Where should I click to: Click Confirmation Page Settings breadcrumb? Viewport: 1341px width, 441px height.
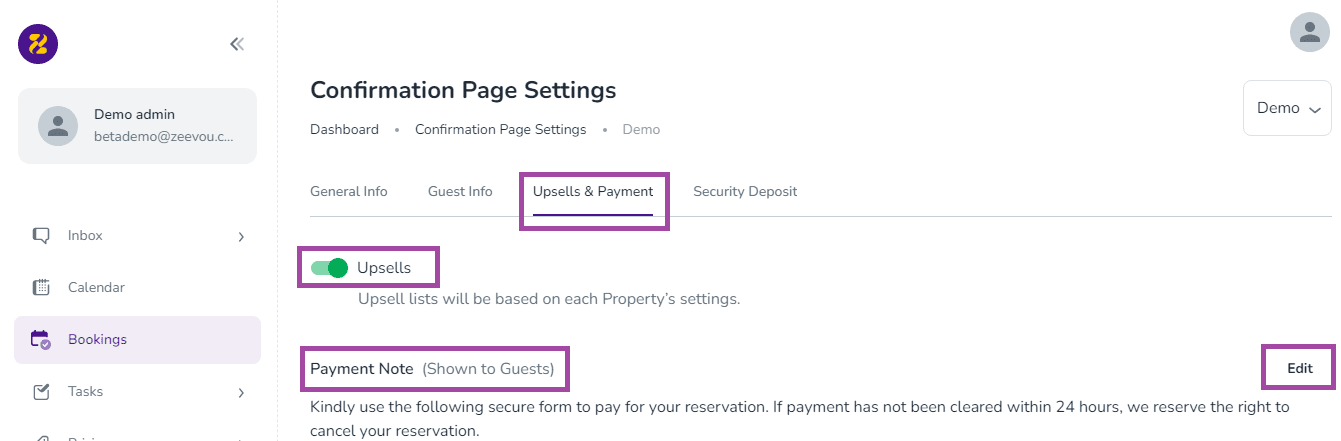(x=500, y=130)
